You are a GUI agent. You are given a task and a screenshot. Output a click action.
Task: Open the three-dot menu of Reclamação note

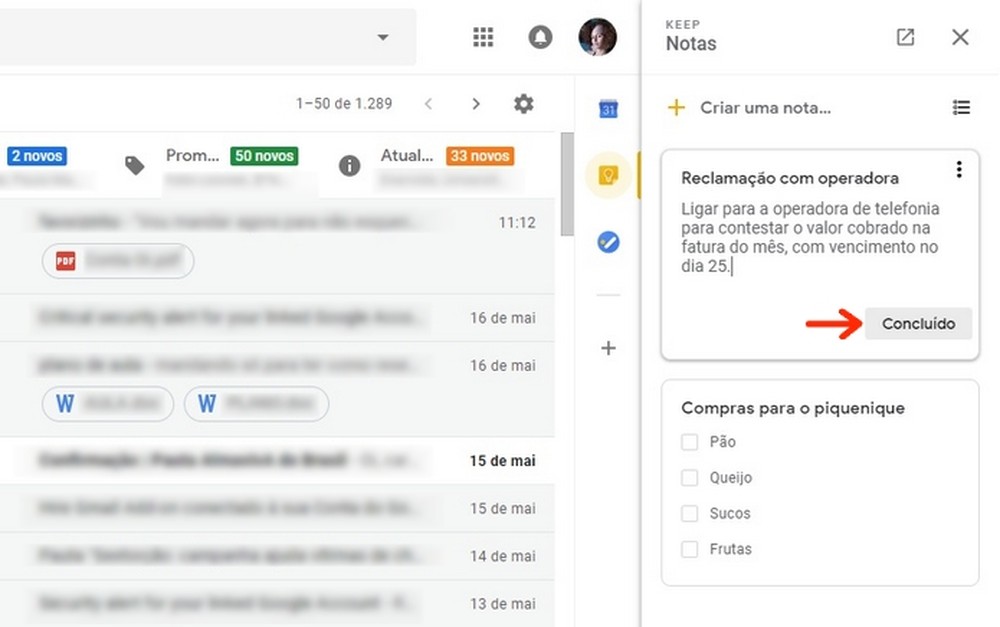(959, 169)
